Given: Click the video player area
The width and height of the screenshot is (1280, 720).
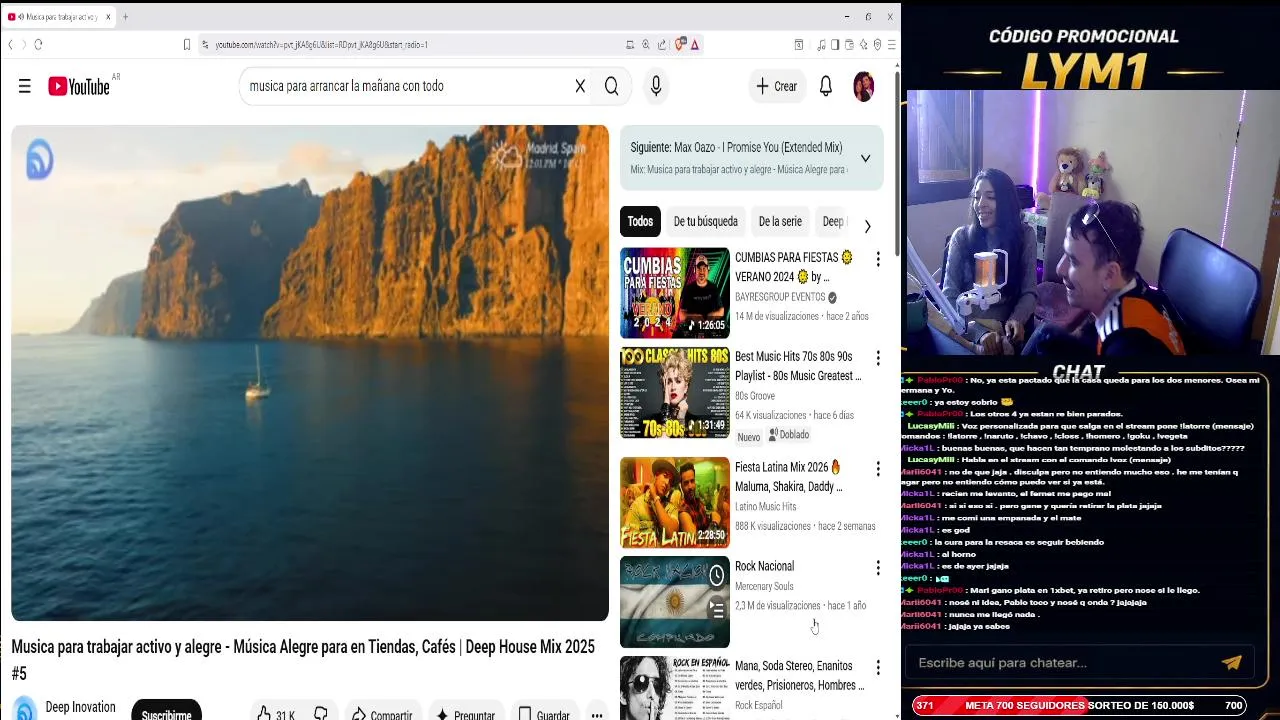Looking at the screenshot, I should (310, 373).
